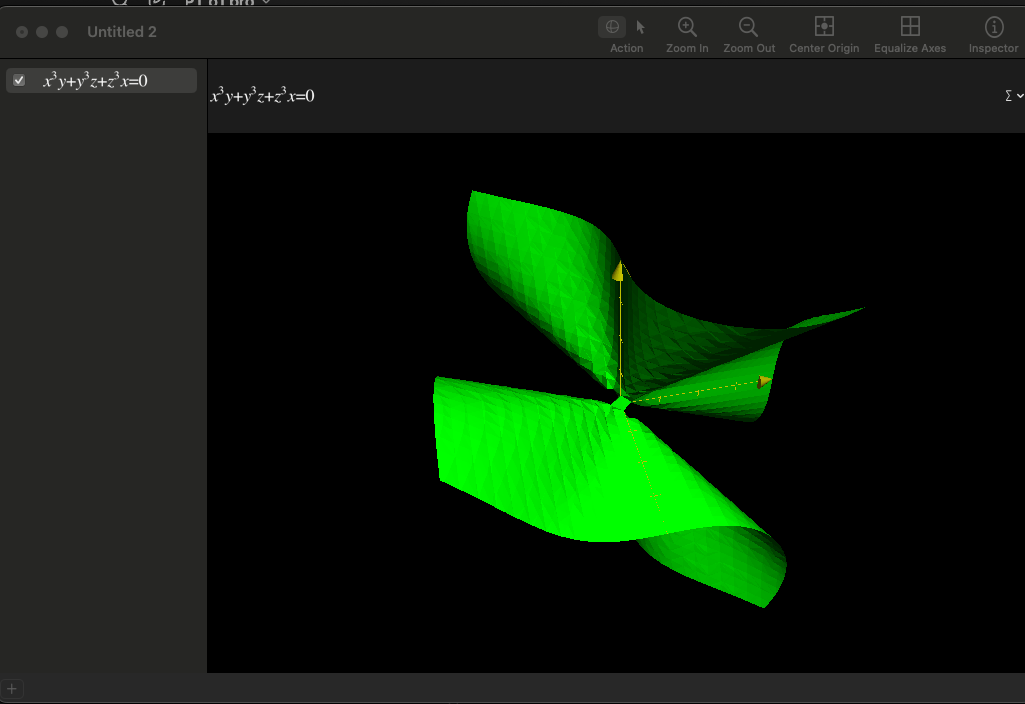Uncheck the x³y+y³z+z³x=0 equation checkbox
Image resolution: width=1025 pixels, height=704 pixels.
coord(19,80)
